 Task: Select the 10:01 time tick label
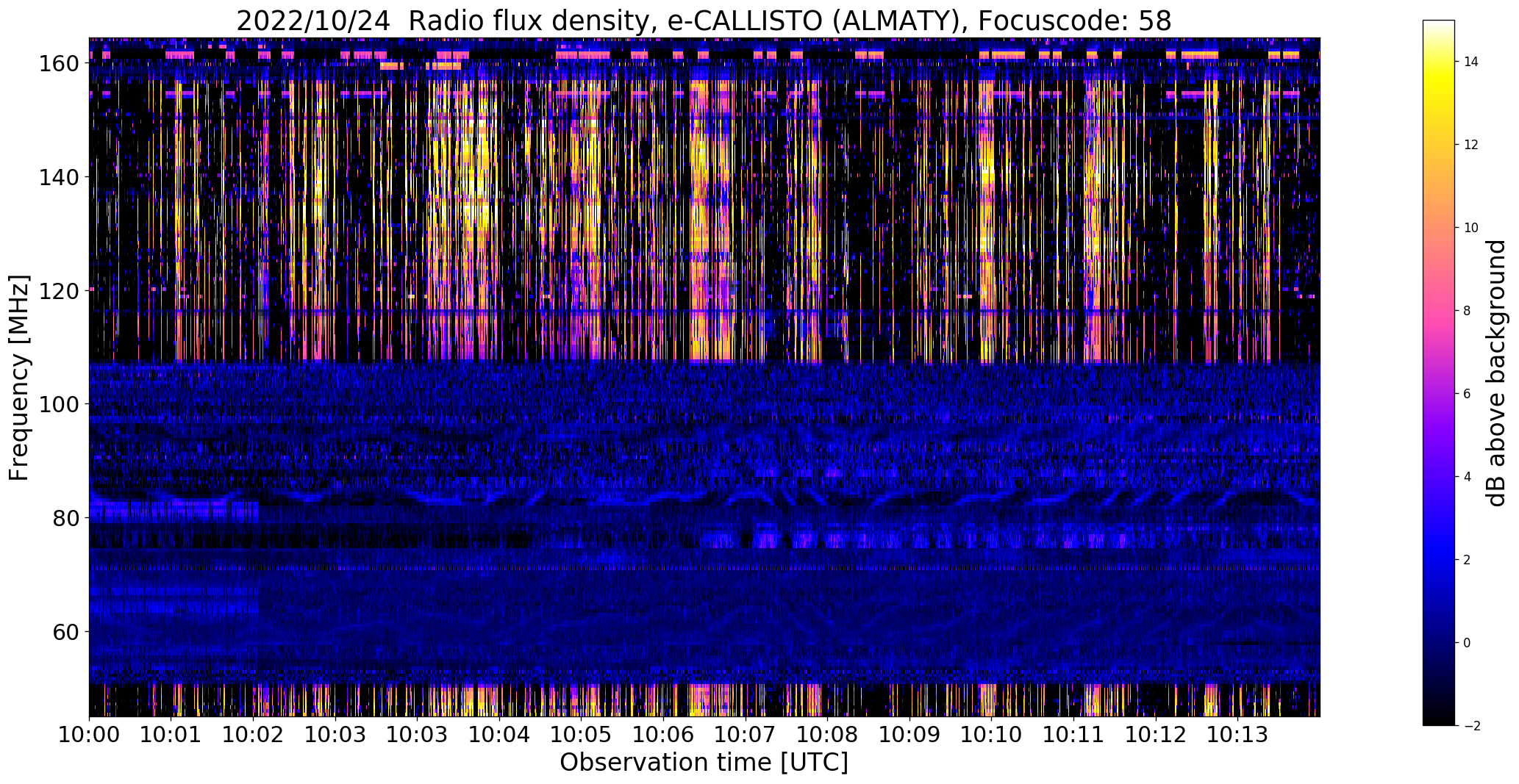tap(171, 734)
